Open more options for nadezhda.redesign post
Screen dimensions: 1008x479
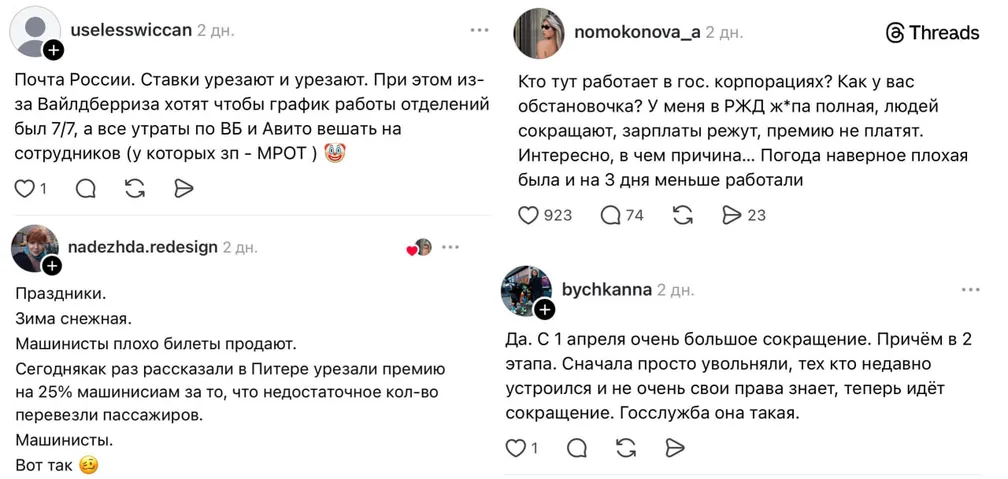451,247
